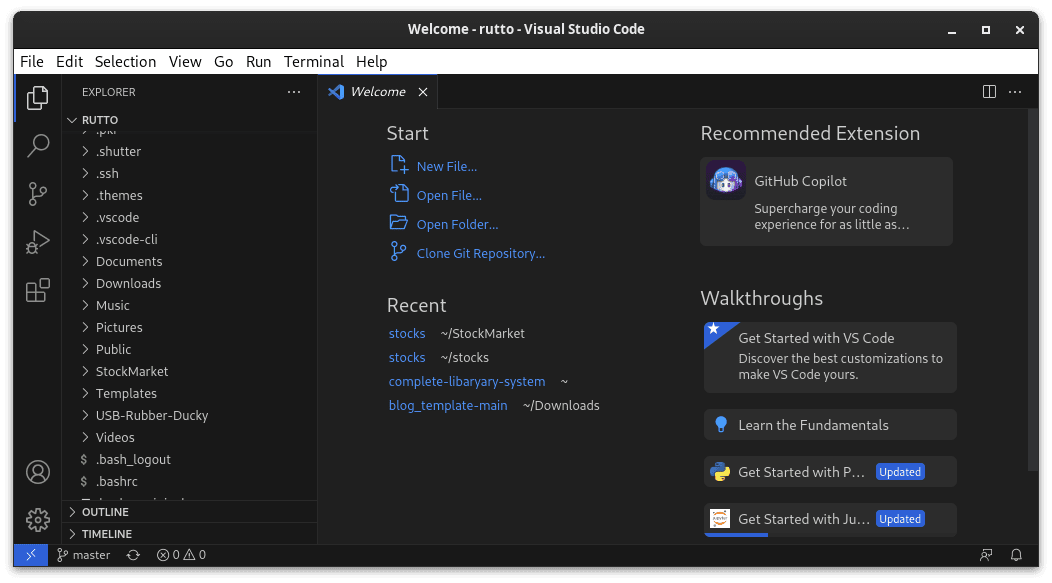This screenshot has width=1052, height=583.
Task: Open the Help menu
Action: (371, 62)
